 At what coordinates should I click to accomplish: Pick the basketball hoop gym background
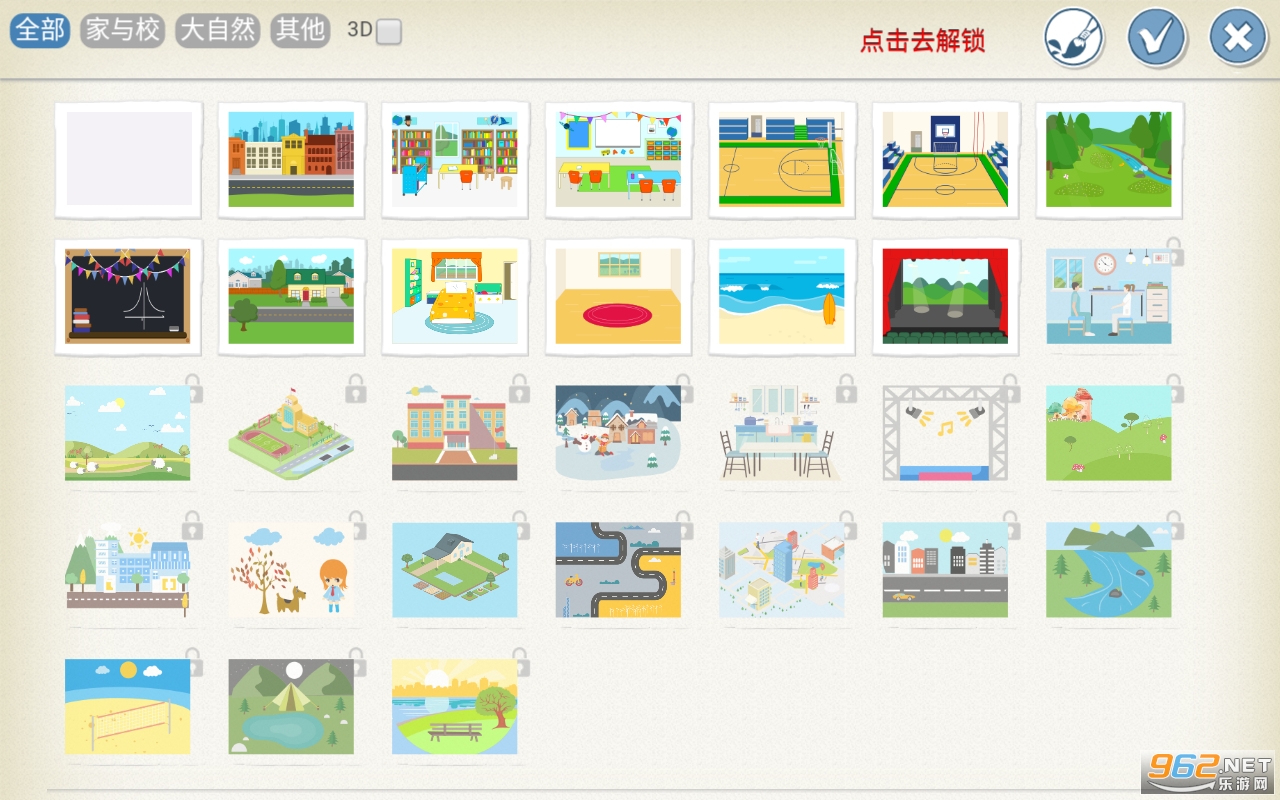[946, 160]
